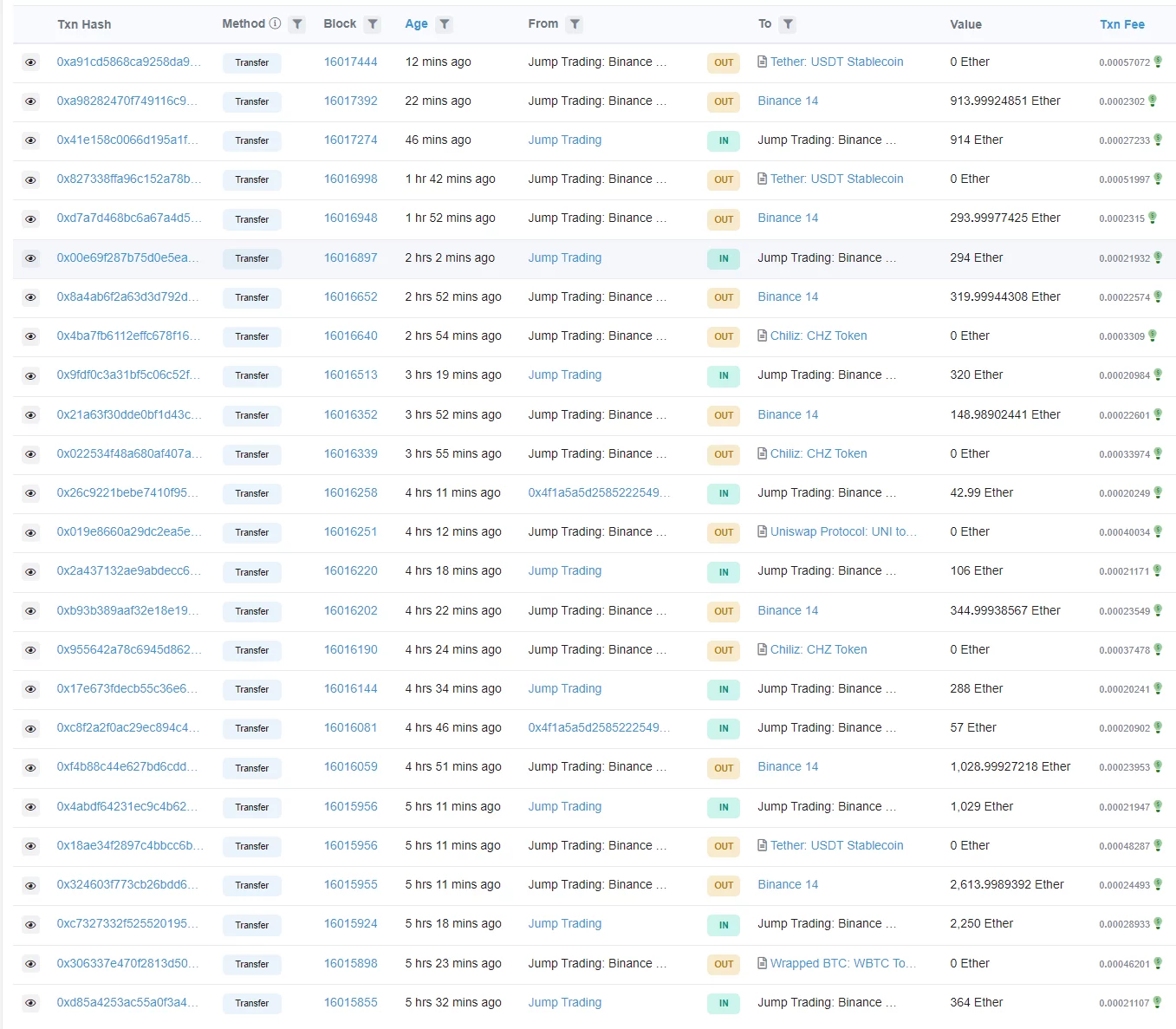Toggle Age column header time format
Image resolution: width=1176 pixels, height=1029 pixels.
[416, 24]
